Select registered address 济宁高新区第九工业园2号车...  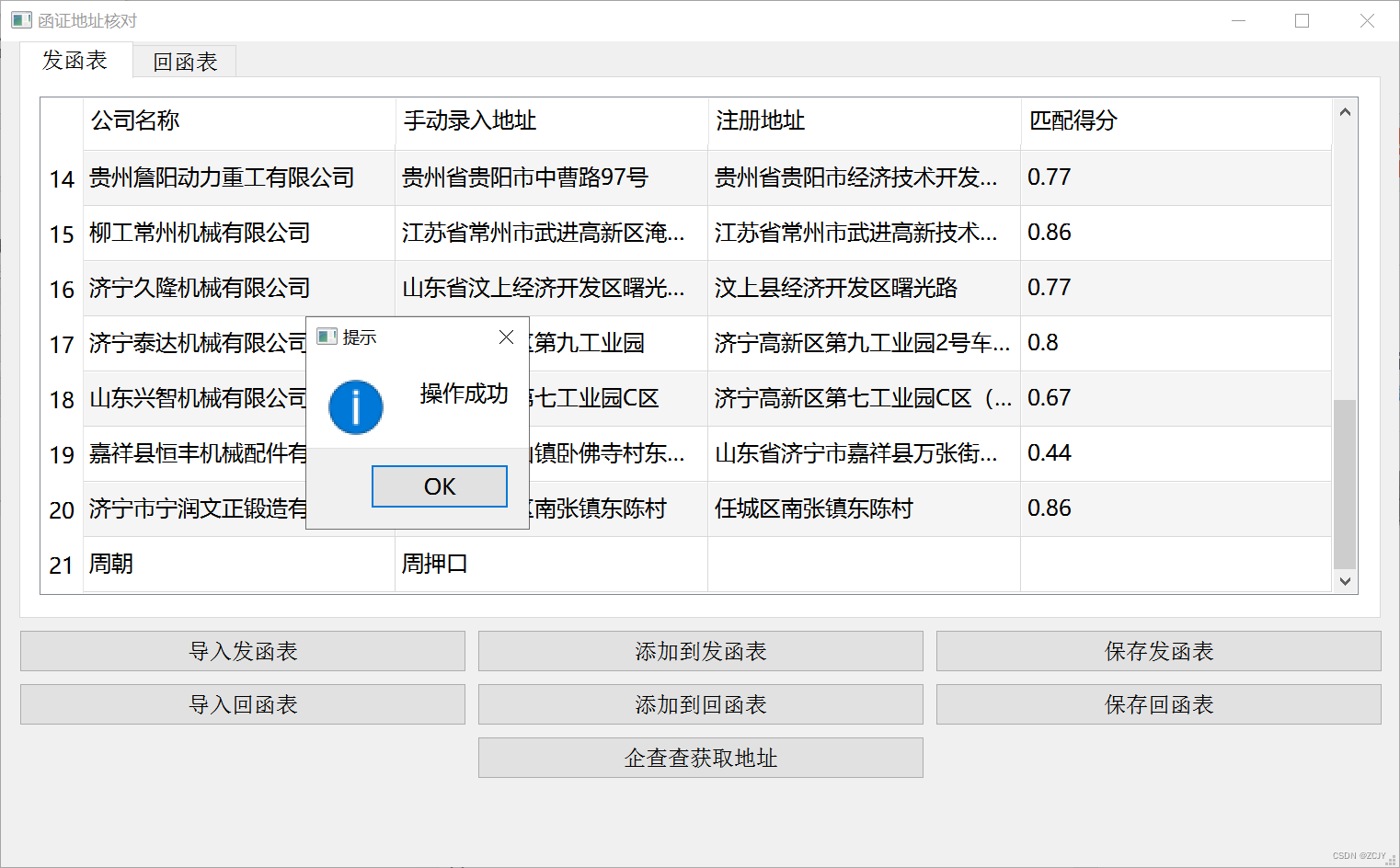click(865, 344)
